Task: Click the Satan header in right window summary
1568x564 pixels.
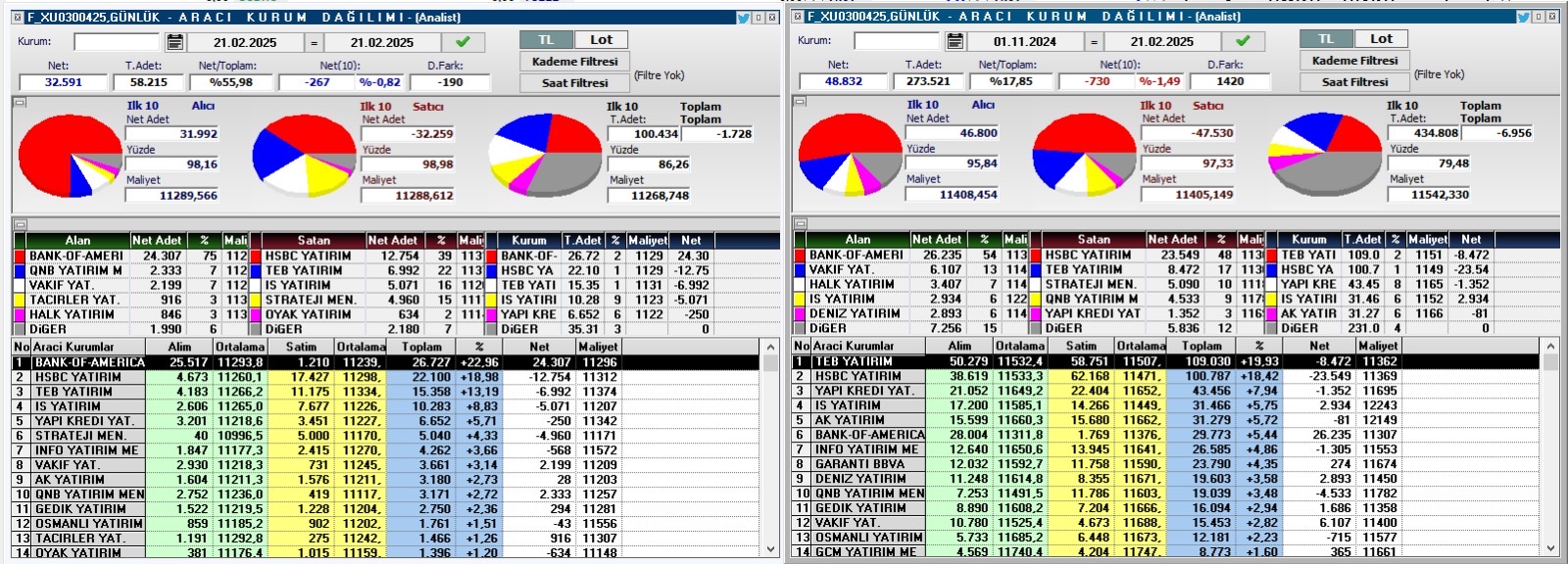Action: (1094, 239)
